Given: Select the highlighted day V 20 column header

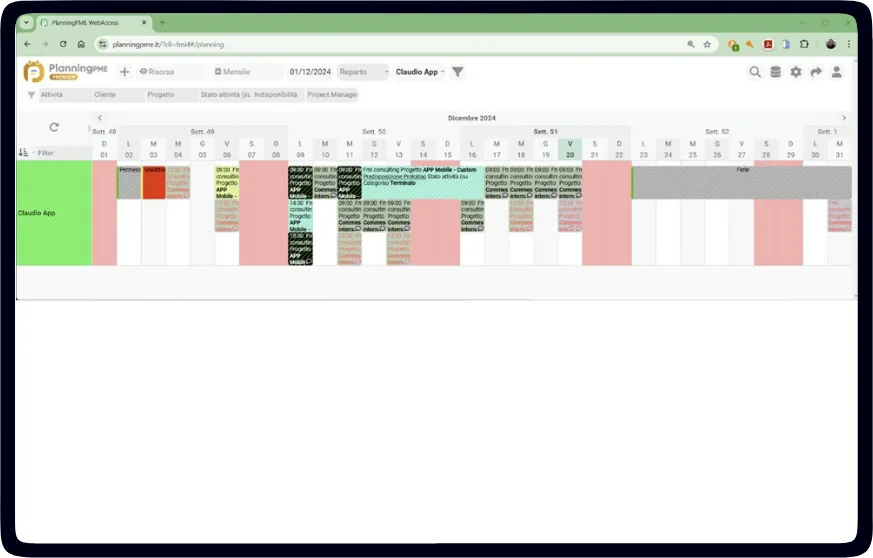Looking at the screenshot, I should [x=570, y=149].
